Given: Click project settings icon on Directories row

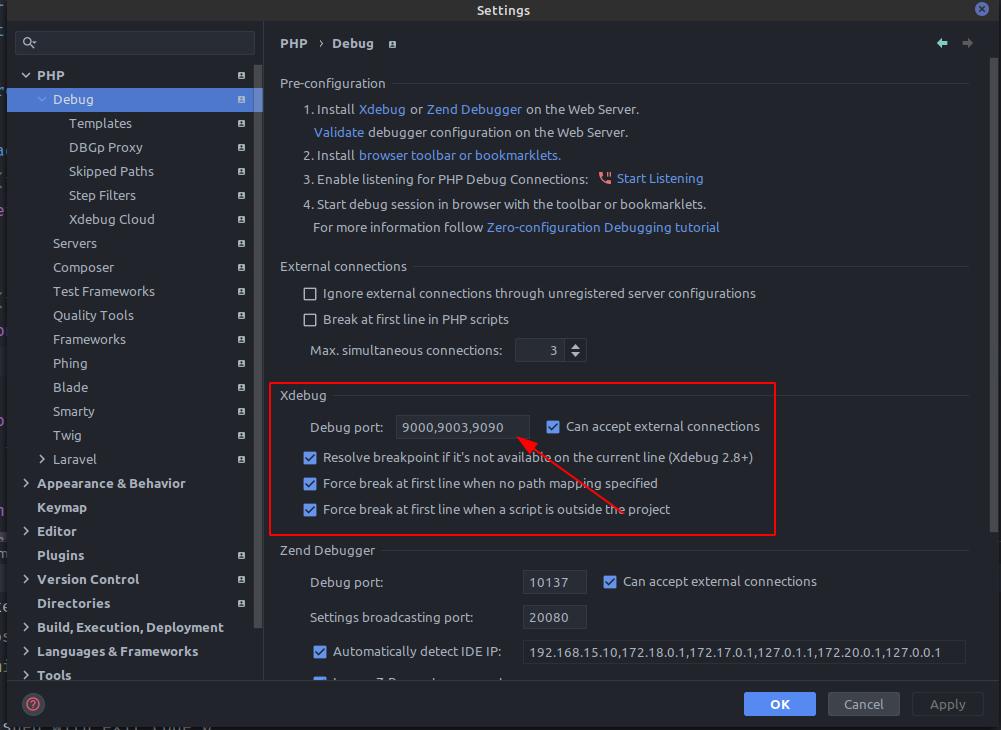Looking at the screenshot, I should tap(241, 604).
